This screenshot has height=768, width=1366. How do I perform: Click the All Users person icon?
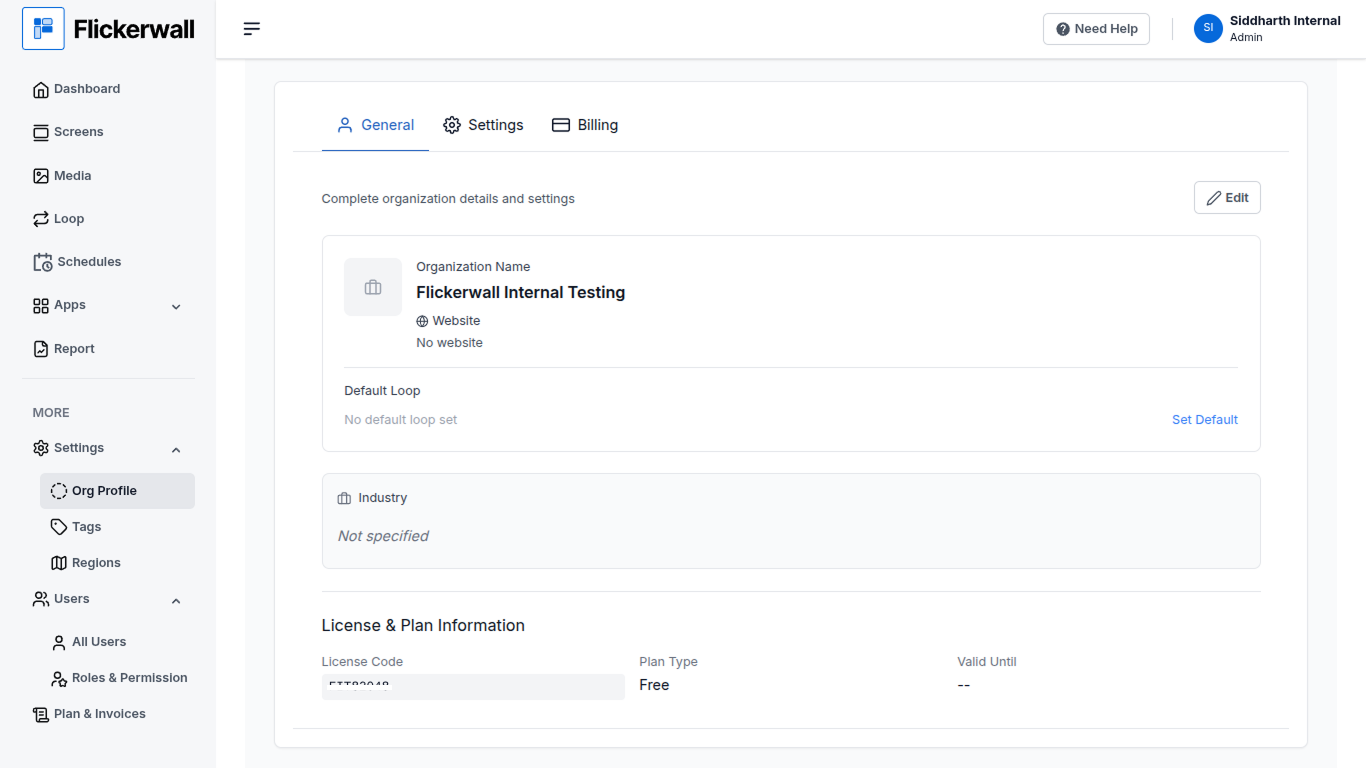coord(59,642)
